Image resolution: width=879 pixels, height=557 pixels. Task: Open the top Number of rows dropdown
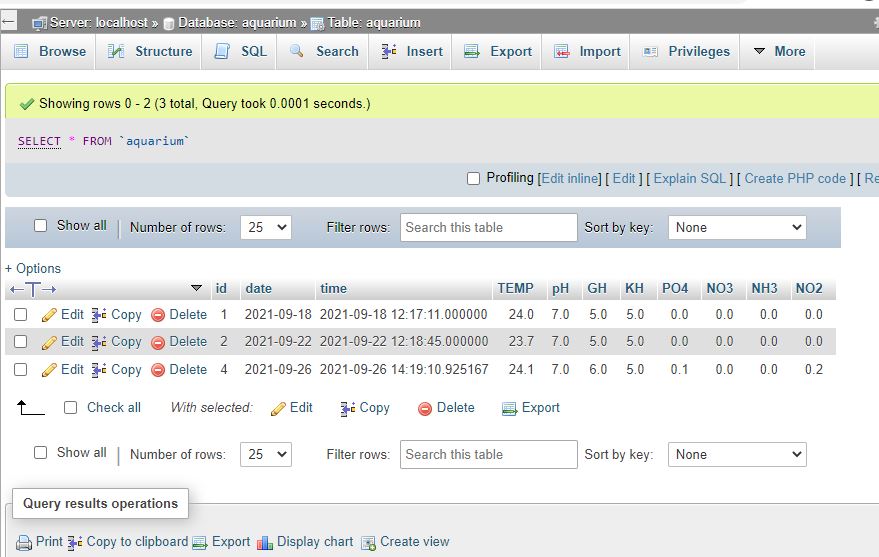267,228
